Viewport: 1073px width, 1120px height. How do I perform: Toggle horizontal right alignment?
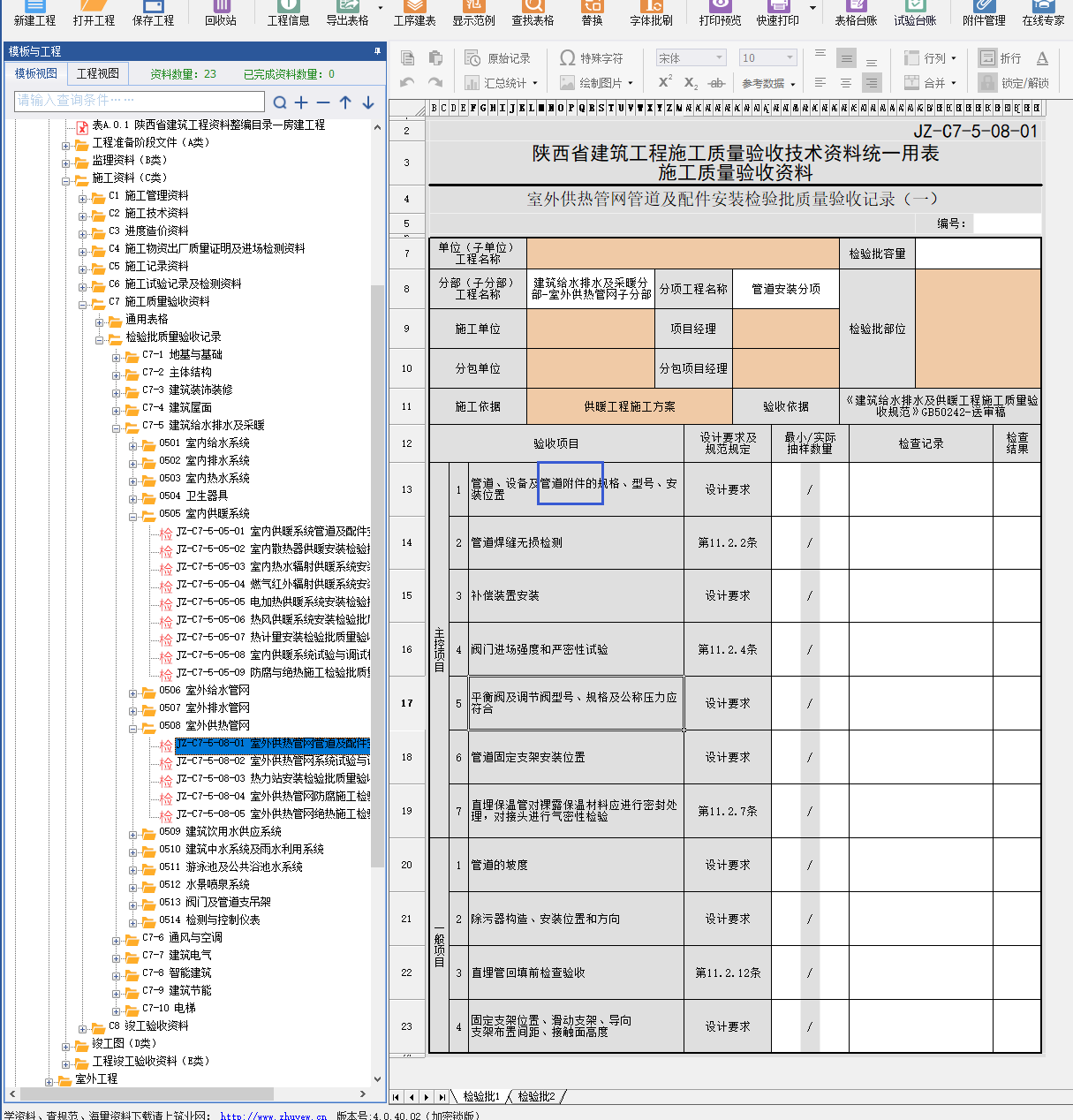tap(872, 83)
